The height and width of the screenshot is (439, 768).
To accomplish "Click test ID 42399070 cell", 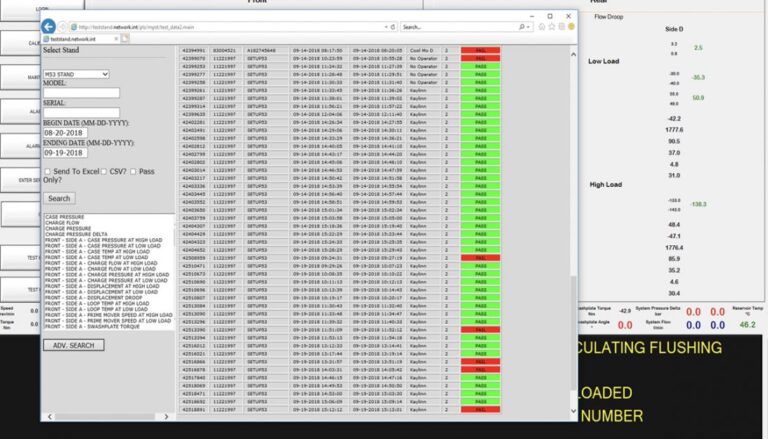I will (193, 58).
